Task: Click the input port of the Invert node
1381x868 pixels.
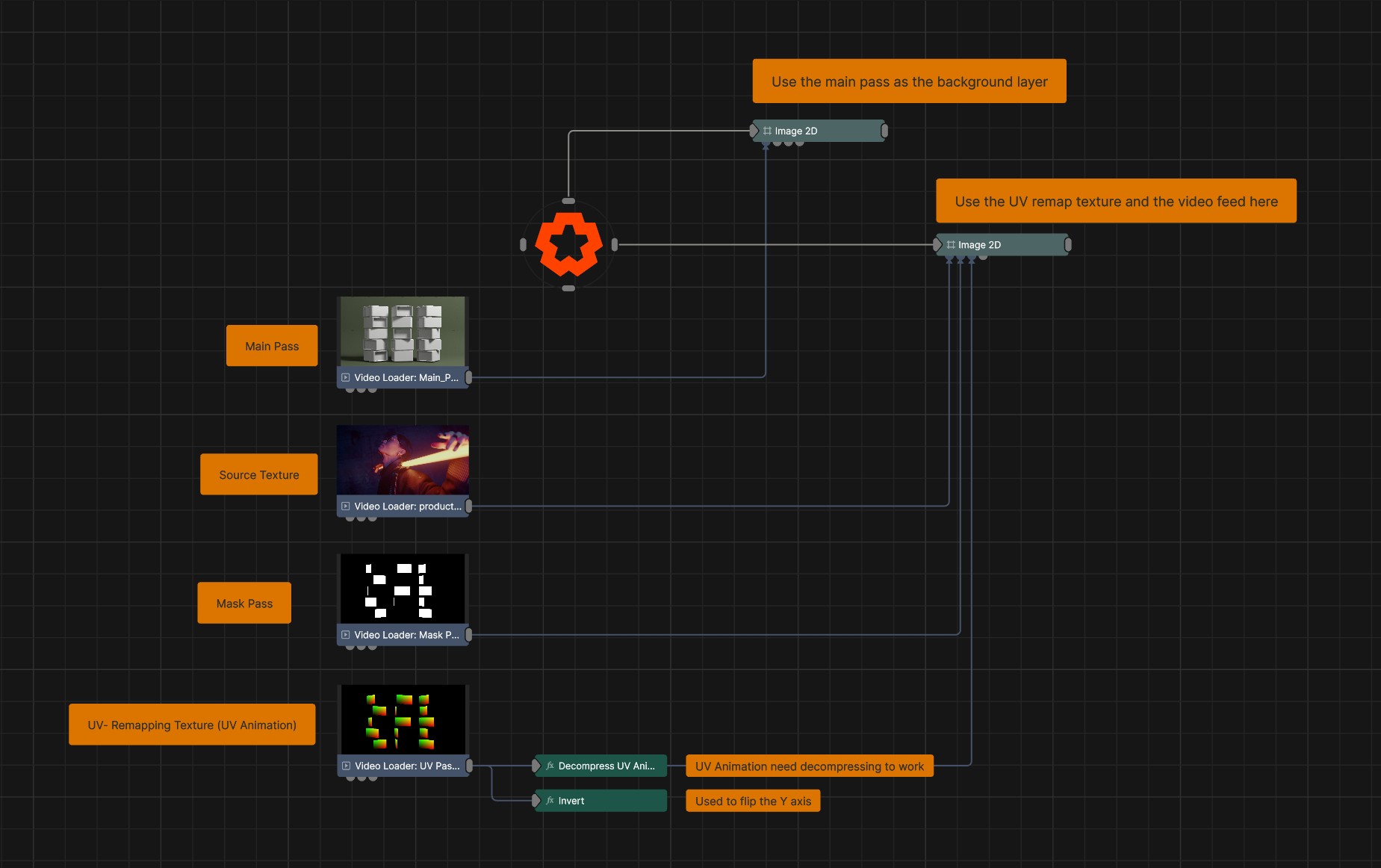Action: (x=536, y=801)
